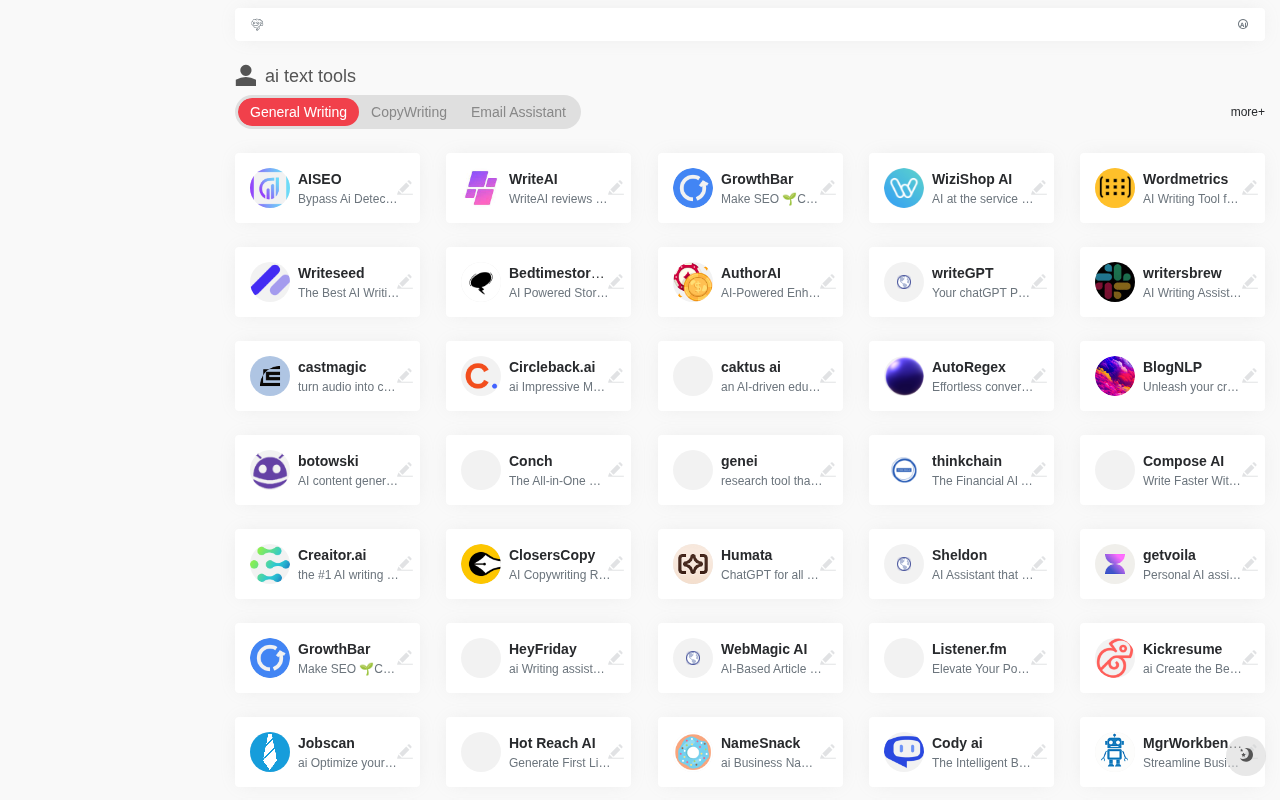
Task: Click the WriteAI purple logo icon
Action: pos(481,188)
